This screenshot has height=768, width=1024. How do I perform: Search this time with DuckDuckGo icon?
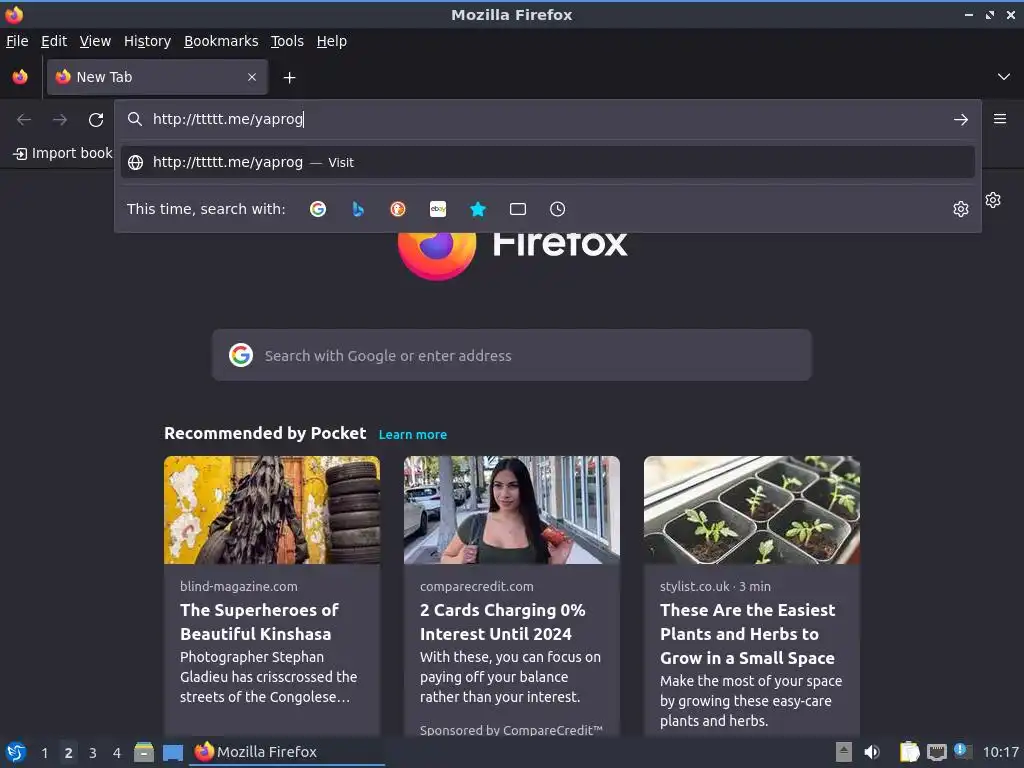coord(398,209)
